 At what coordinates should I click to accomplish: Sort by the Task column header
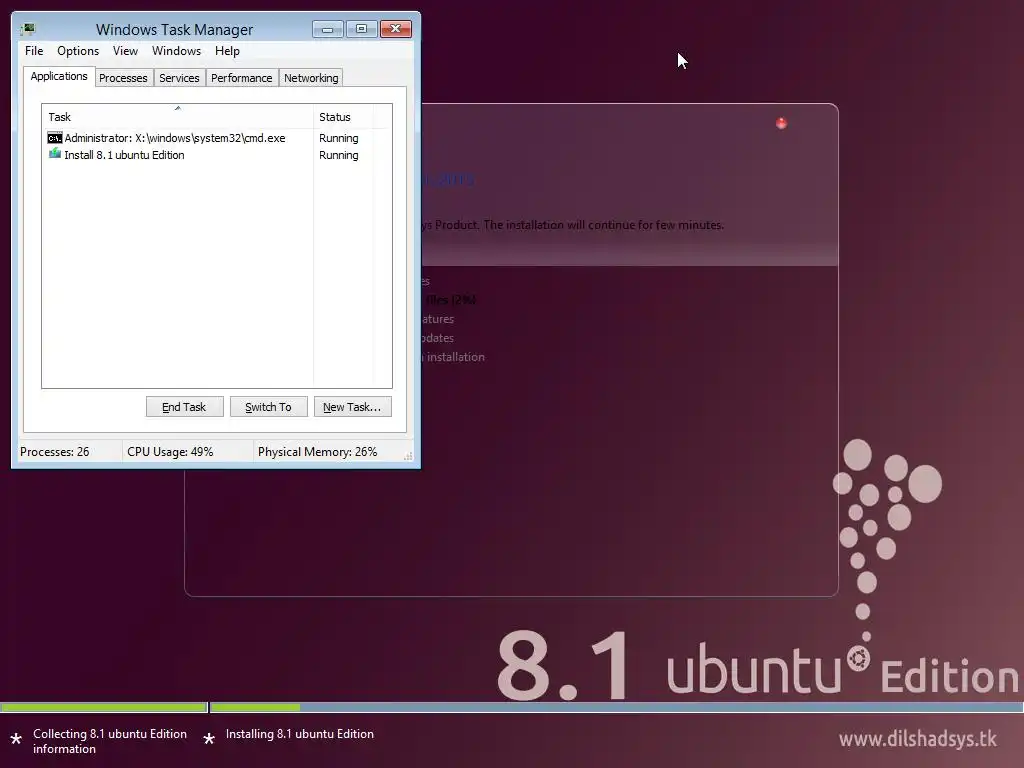(177, 116)
